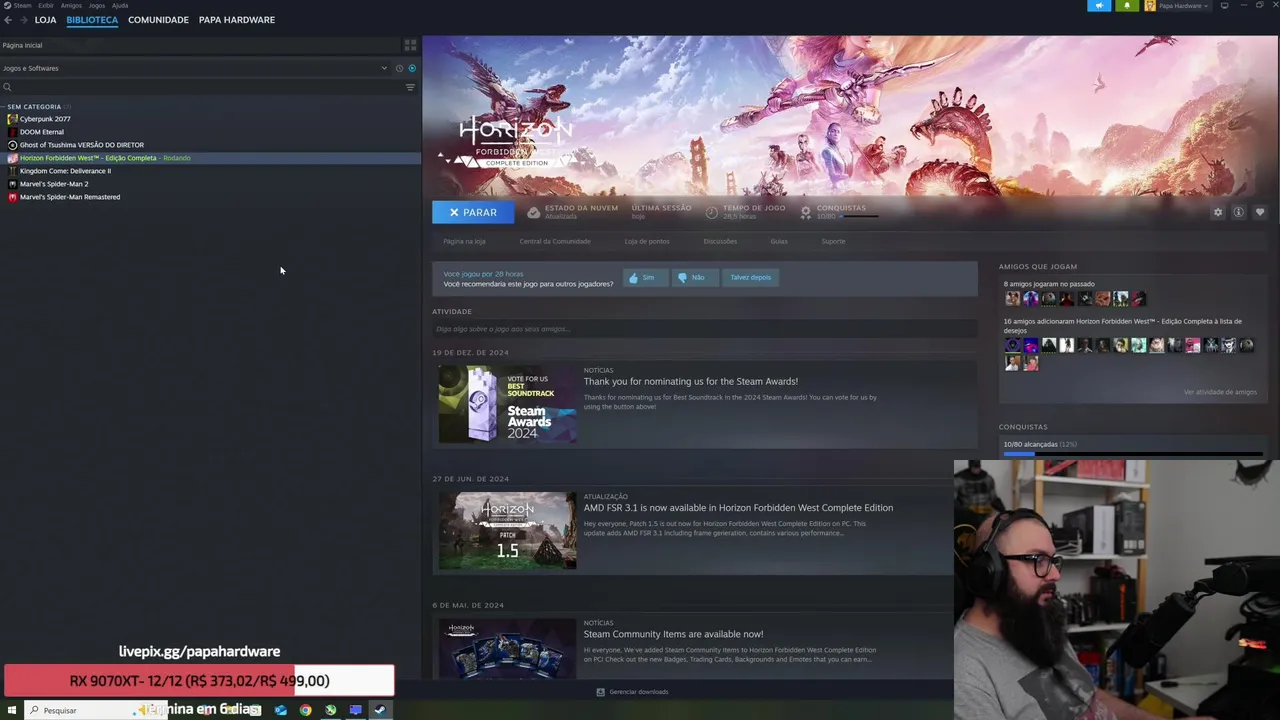Open the Amigos menu
1280x720 pixels.
(71, 5)
